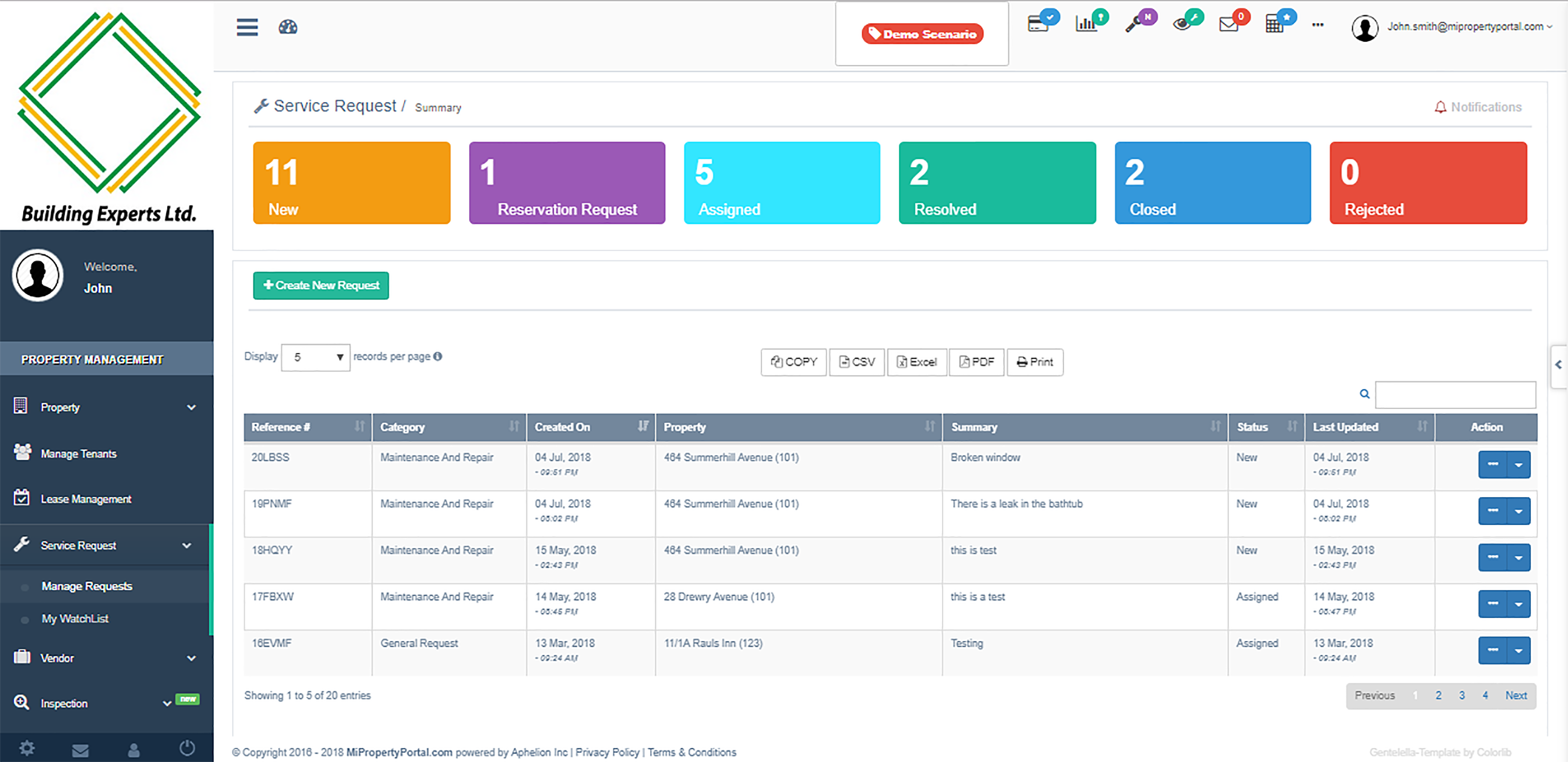Click the power logout icon in sidebar footer

(x=187, y=749)
